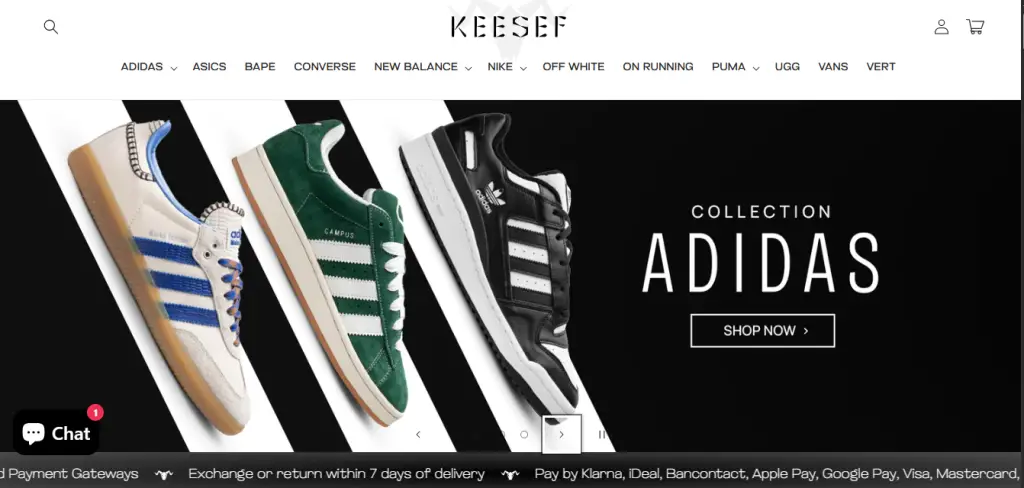Click the SHOP NOW button
This screenshot has width=1024, height=488.
[x=762, y=331]
